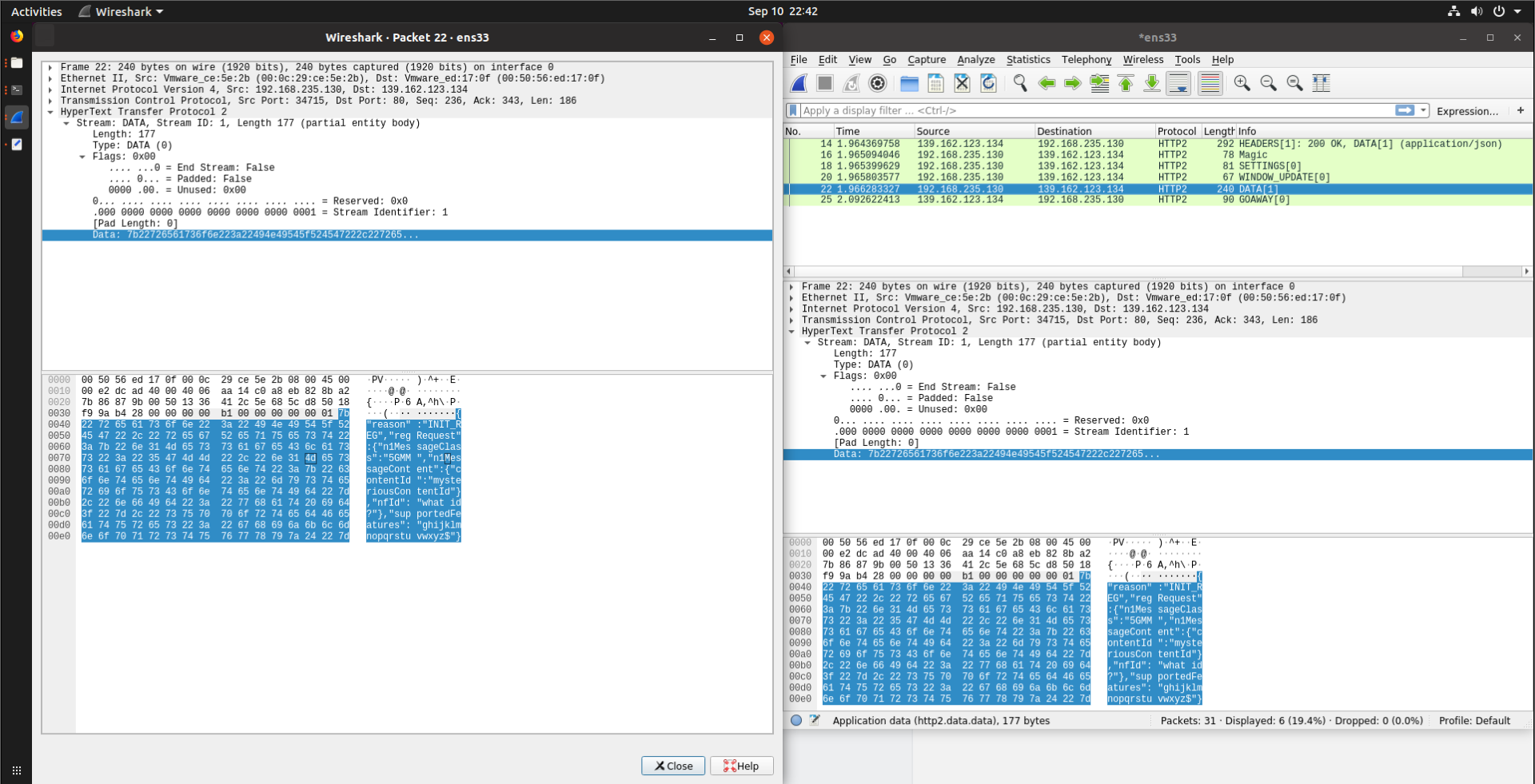Expand Transmission Control Protocol in packet dialog
Image resolution: width=1535 pixels, height=784 pixels.
[50, 101]
